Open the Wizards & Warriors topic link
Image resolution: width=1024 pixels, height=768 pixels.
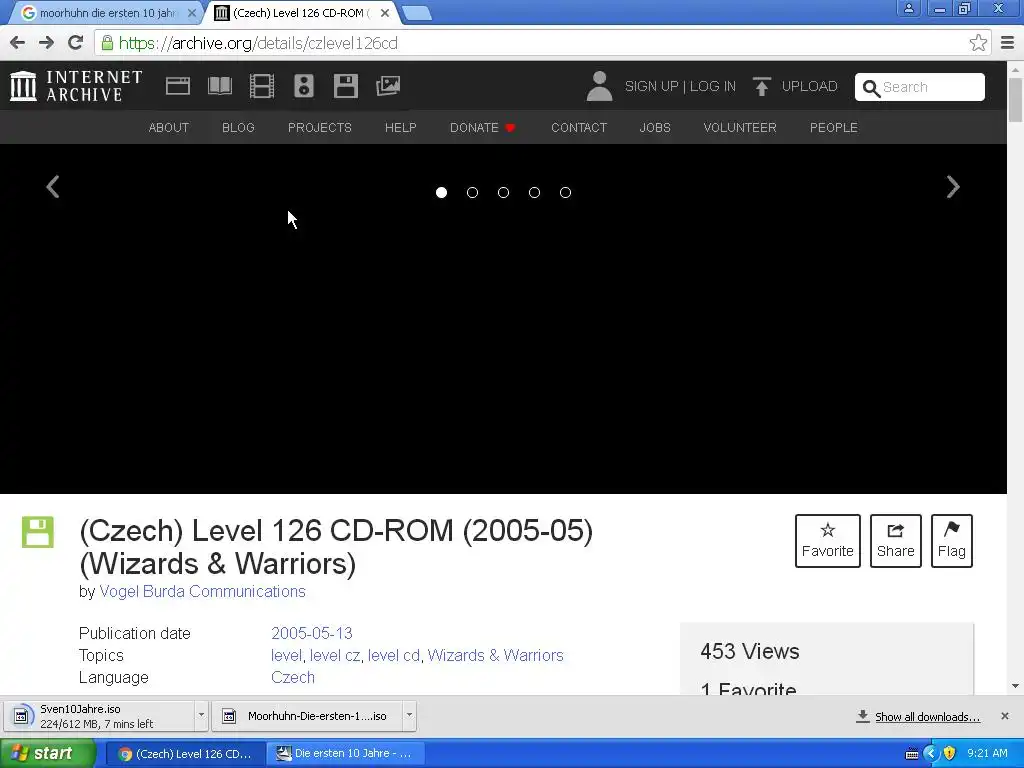point(495,655)
